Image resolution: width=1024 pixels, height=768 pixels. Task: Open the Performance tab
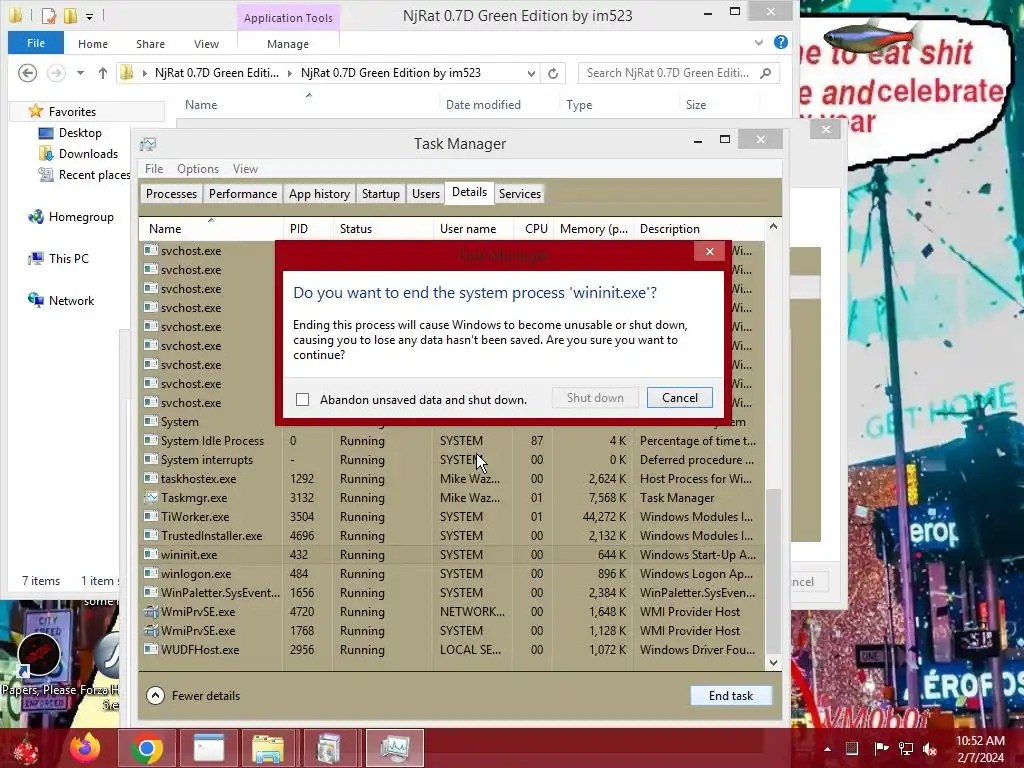click(x=243, y=194)
